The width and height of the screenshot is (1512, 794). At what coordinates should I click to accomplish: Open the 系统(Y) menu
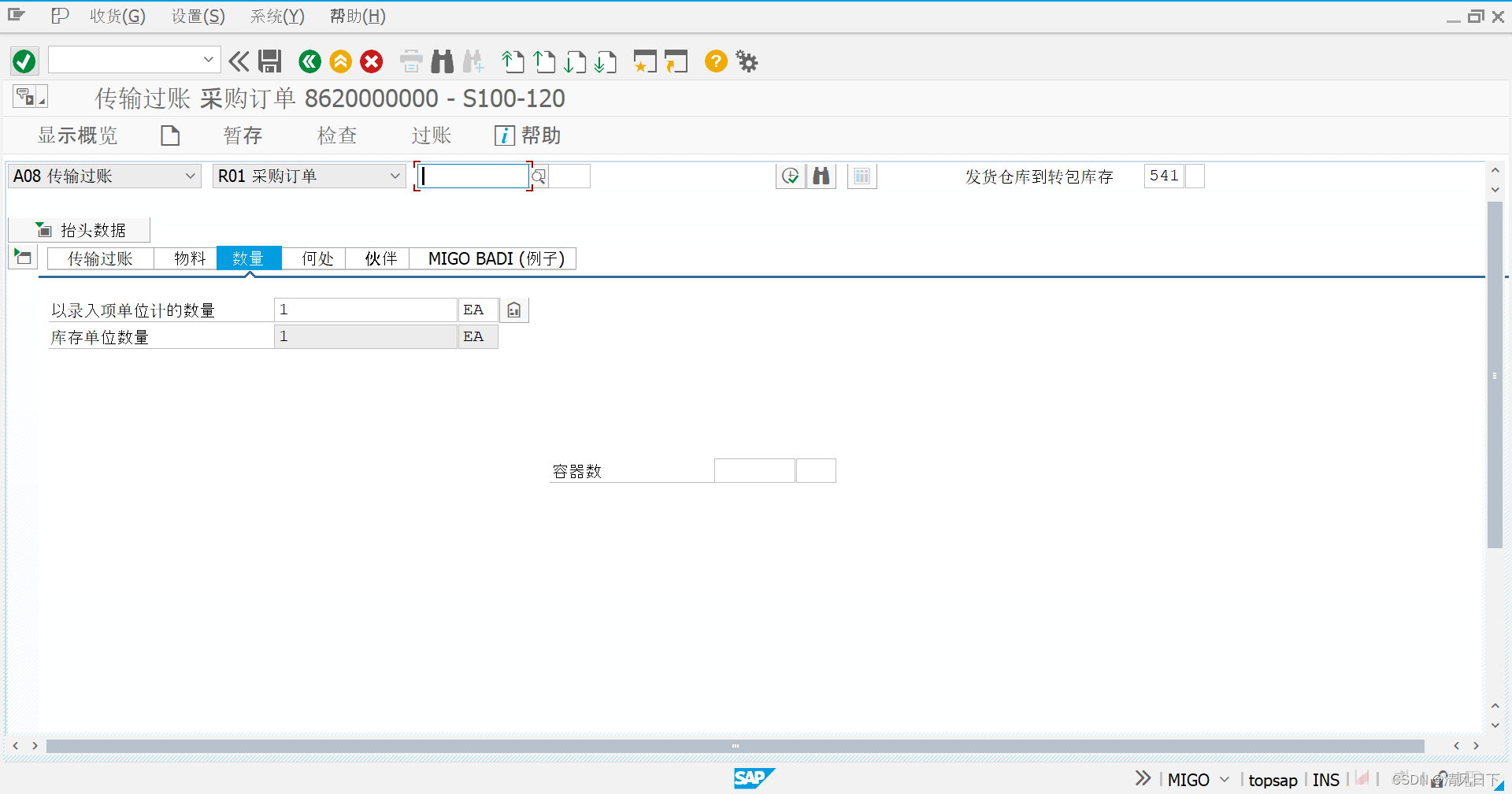click(277, 16)
